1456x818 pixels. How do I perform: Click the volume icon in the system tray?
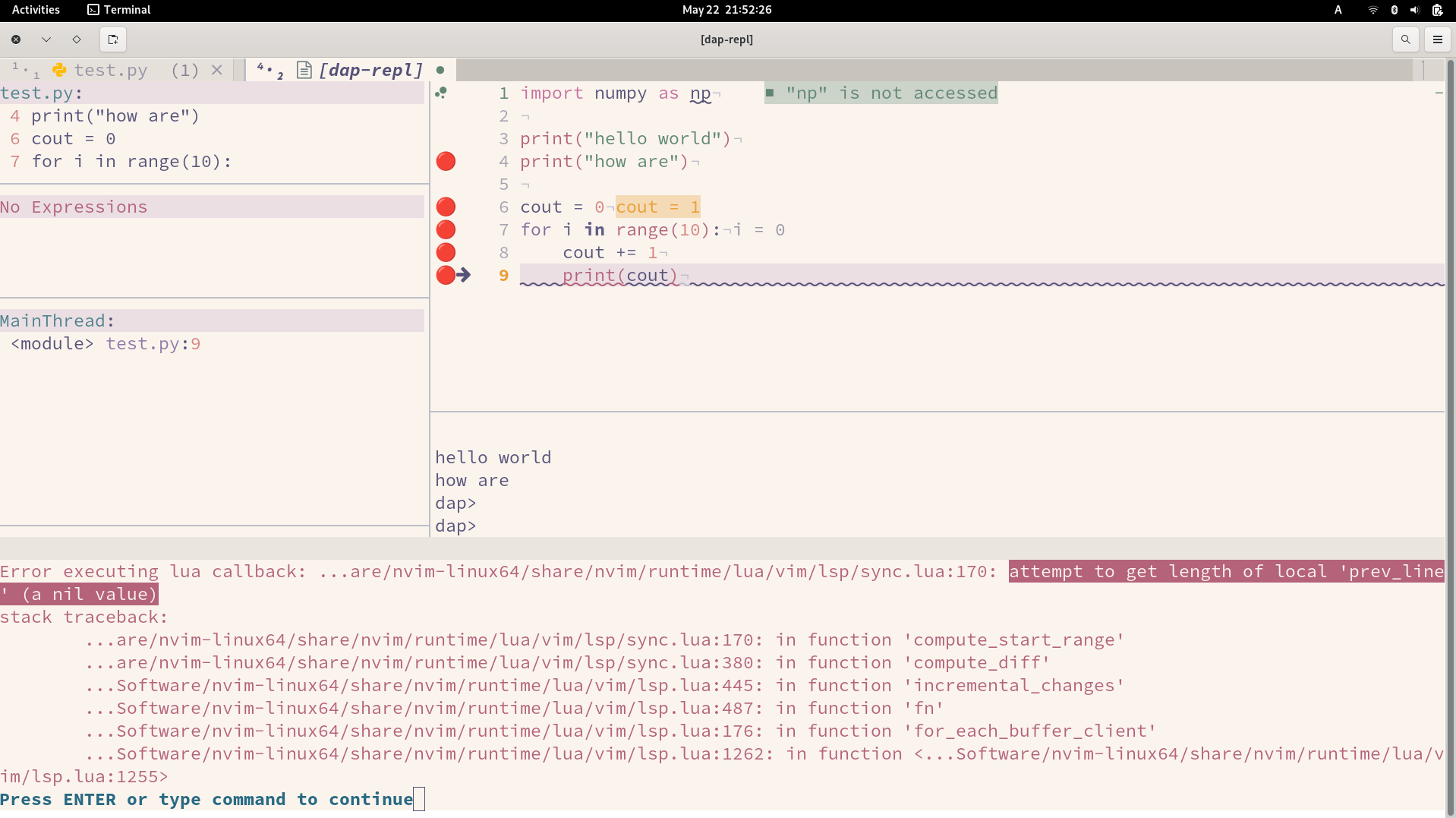(x=1413, y=10)
